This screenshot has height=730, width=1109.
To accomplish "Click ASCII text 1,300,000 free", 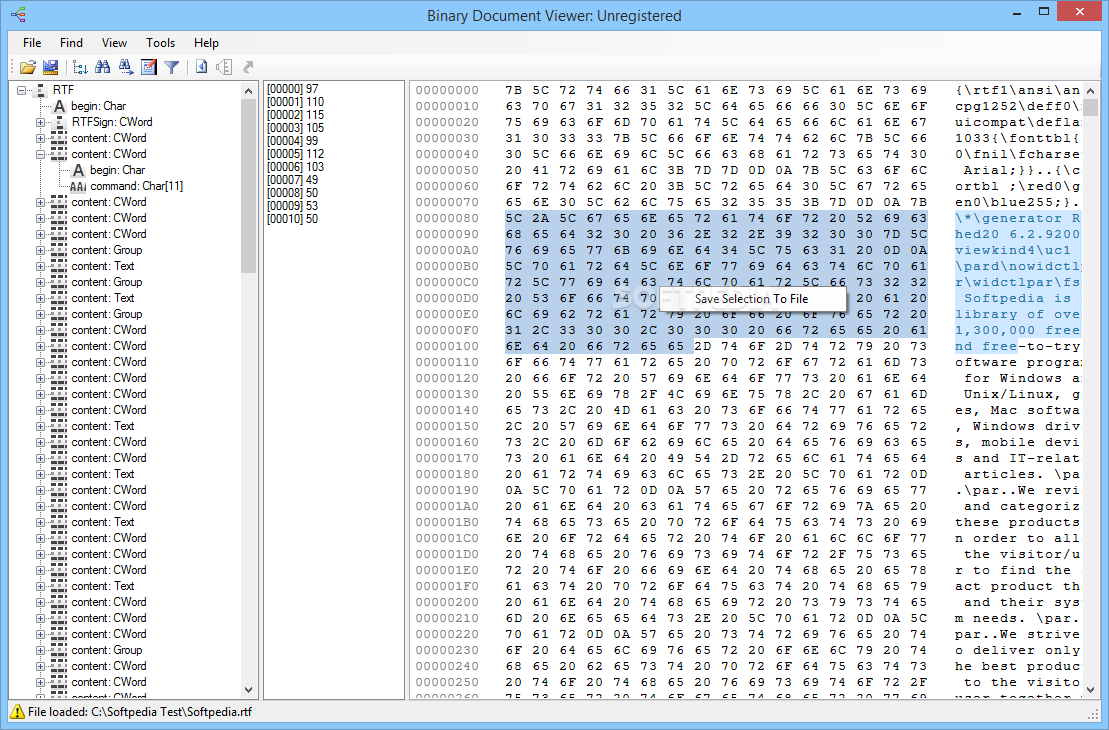I will [x=1017, y=330].
